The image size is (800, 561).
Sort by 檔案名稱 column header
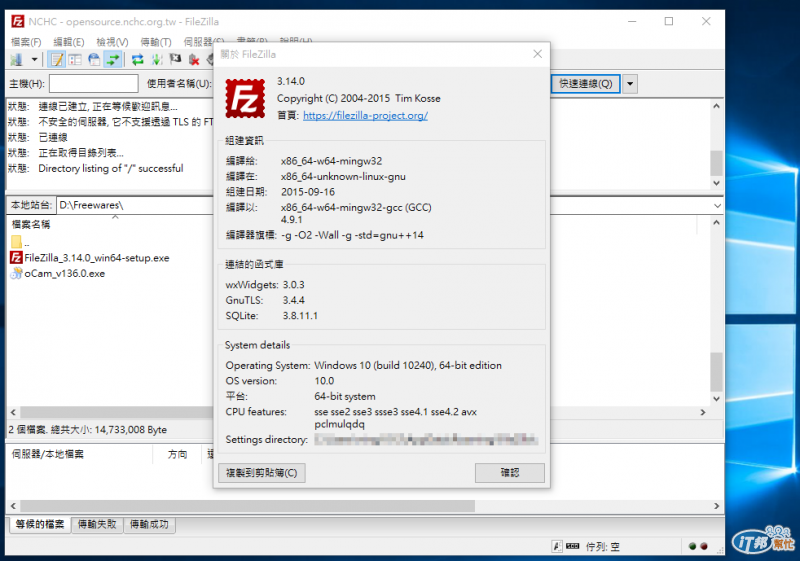[31, 224]
